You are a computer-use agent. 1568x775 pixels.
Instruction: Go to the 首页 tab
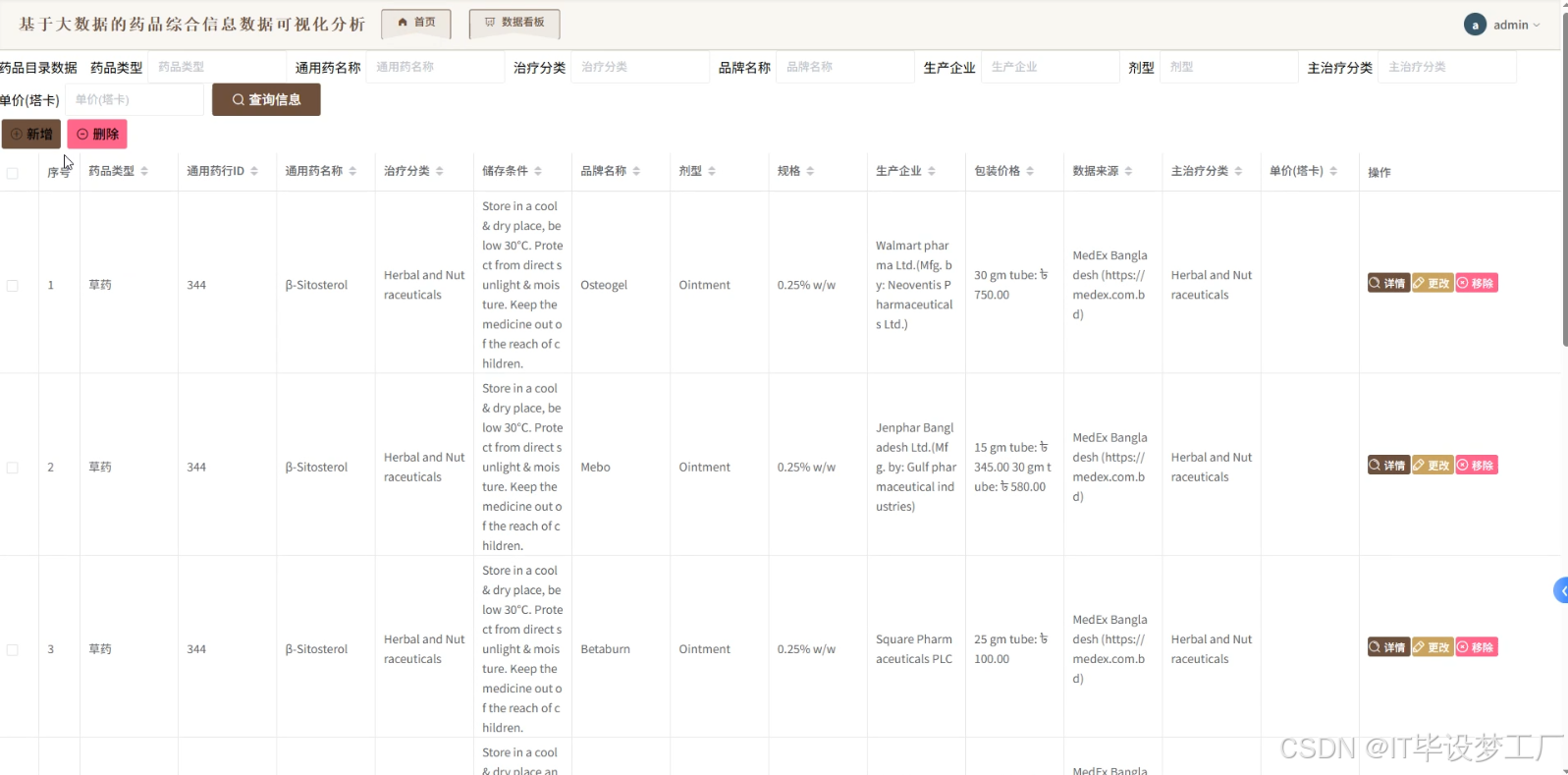click(416, 24)
